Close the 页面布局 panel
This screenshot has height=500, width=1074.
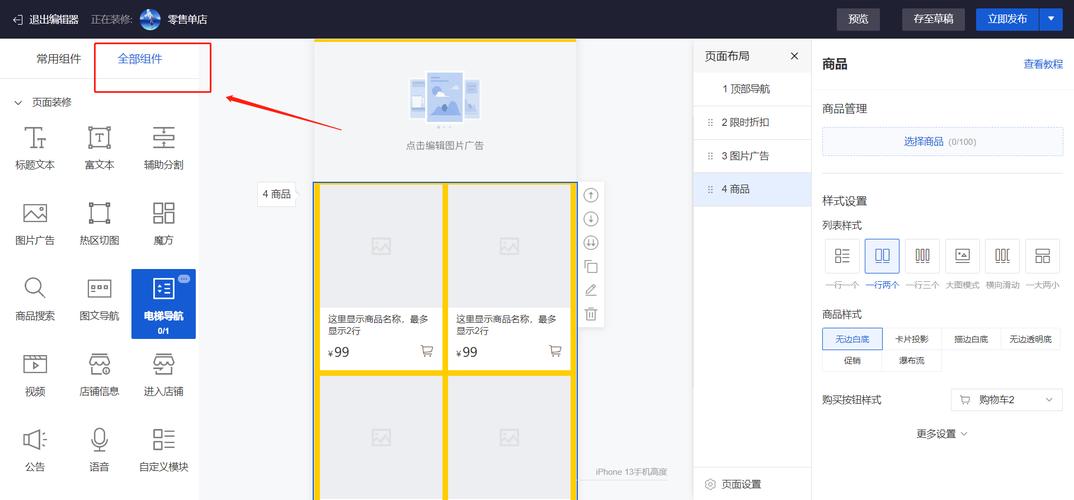click(794, 56)
